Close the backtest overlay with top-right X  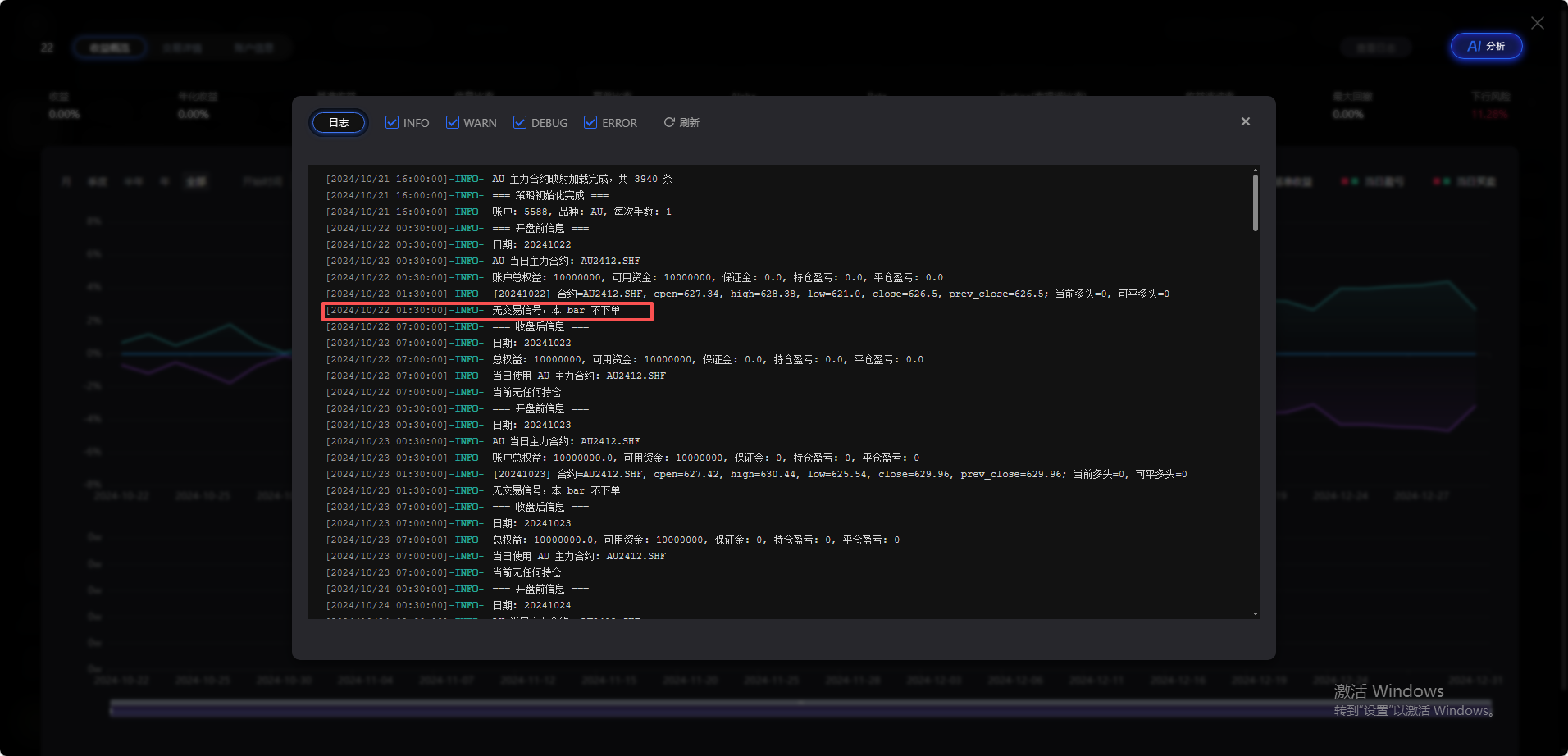[1538, 23]
